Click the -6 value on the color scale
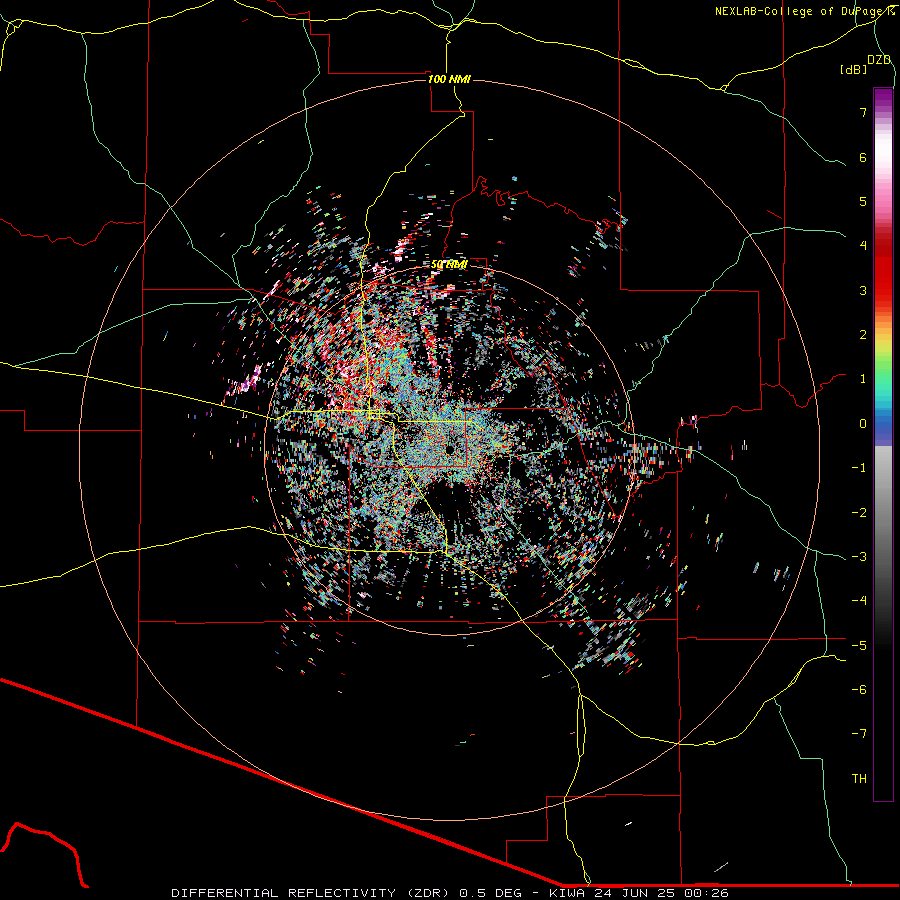 [859, 689]
